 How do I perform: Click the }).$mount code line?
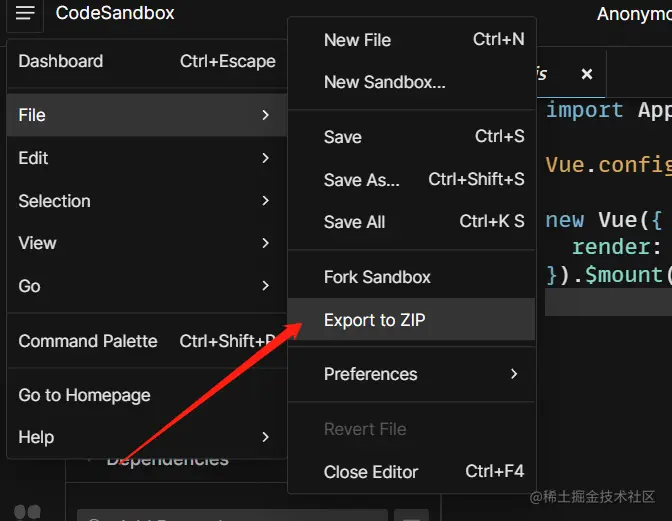[x=609, y=275]
